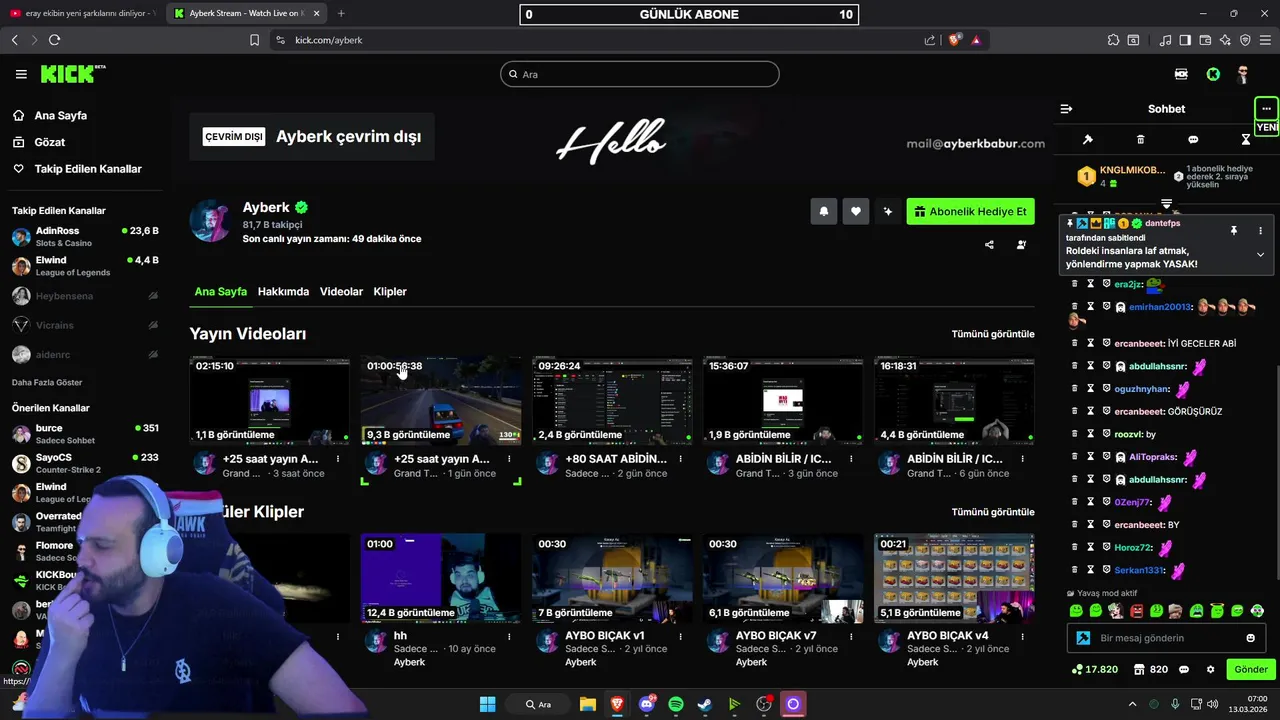Open options for 15:36:07 ABİDİN BİLİR video
The width and height of the screenshot is (1280, 720).
point(851,459)
